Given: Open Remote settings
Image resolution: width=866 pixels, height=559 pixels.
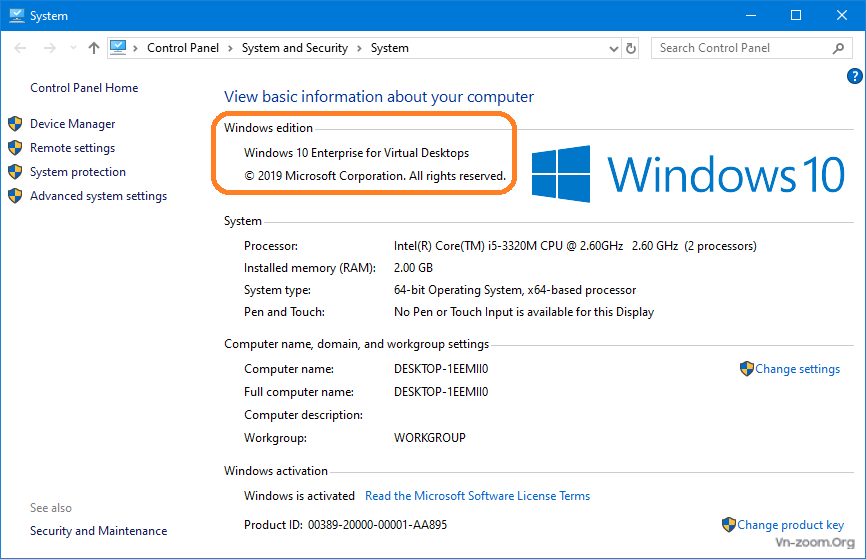Looking at the screenshot, I should [72, 148].
